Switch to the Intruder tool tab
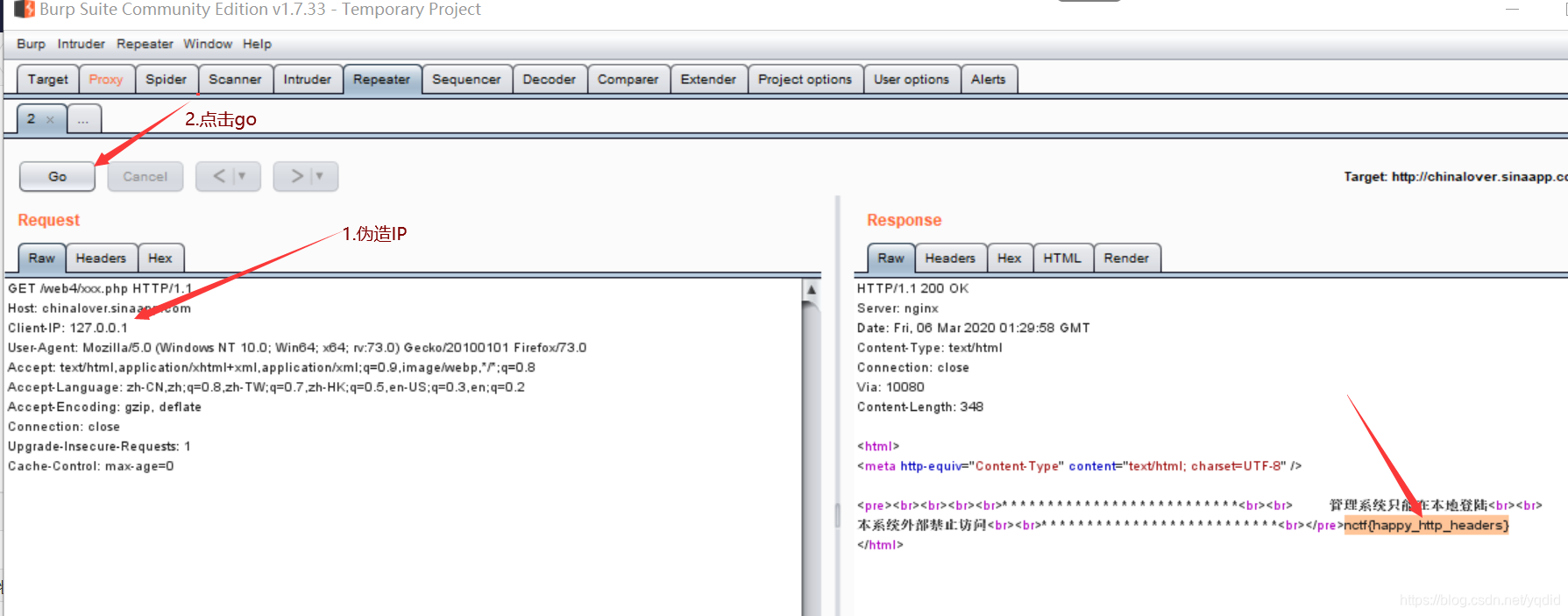The image size is (1568, 616). point(308,79)
